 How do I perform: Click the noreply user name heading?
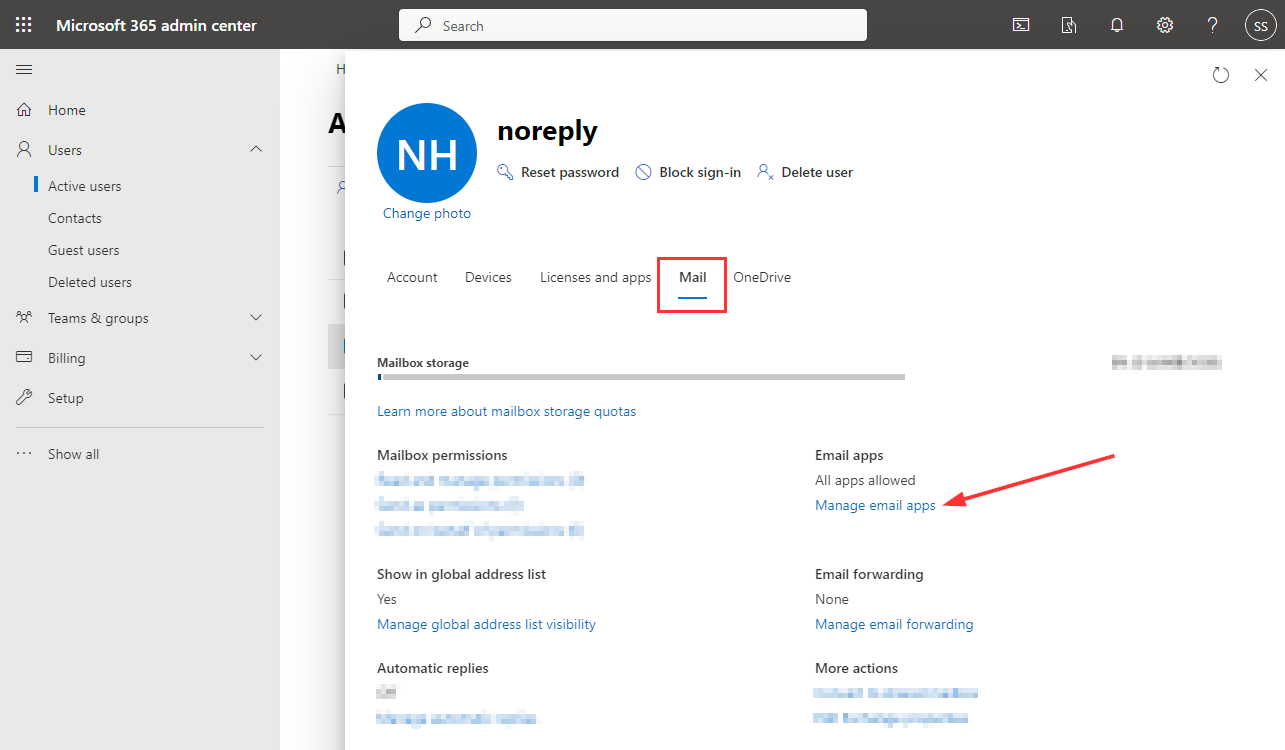[547, 131]
